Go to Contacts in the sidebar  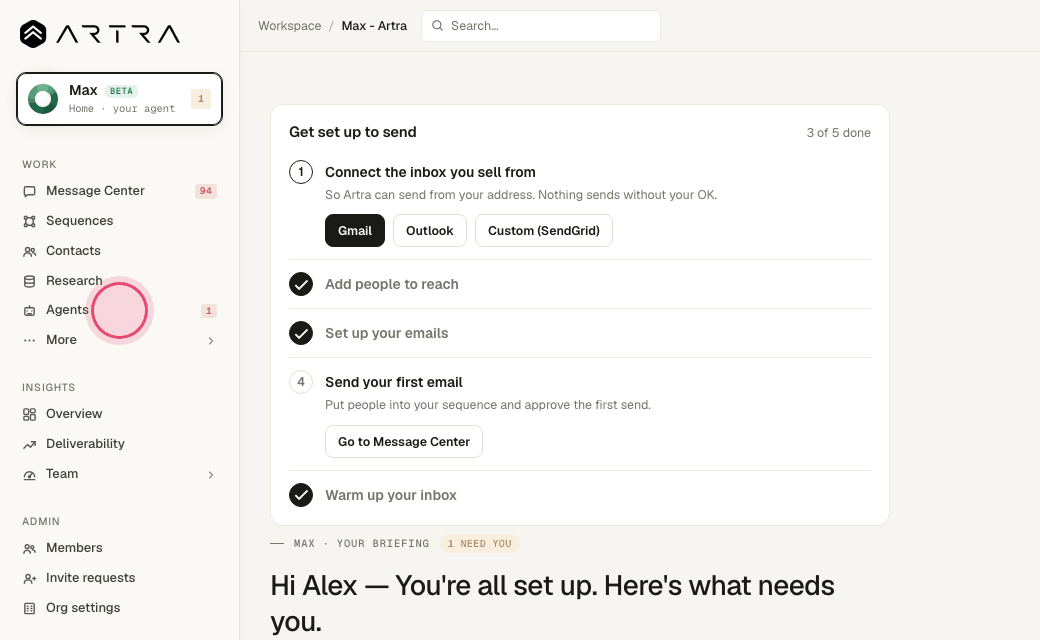pos(119,251)
